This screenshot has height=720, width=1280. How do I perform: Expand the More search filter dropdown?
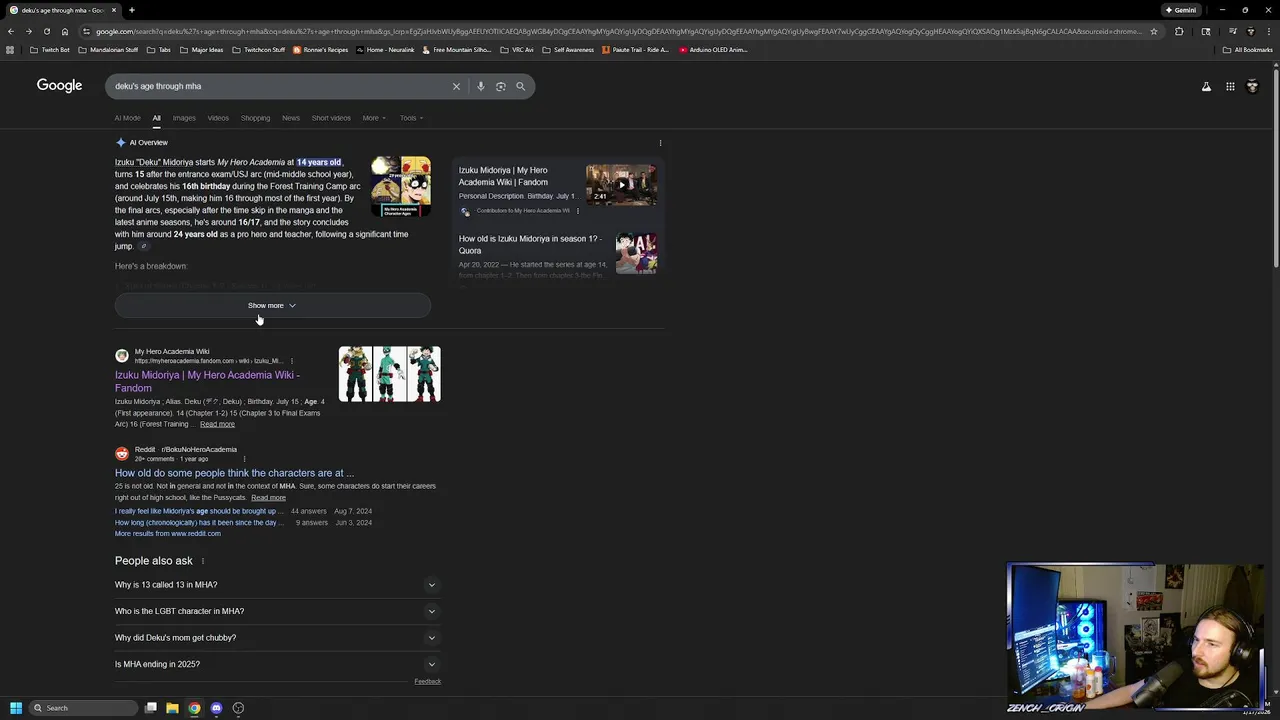pyautogui.click(x=374, y=118)
